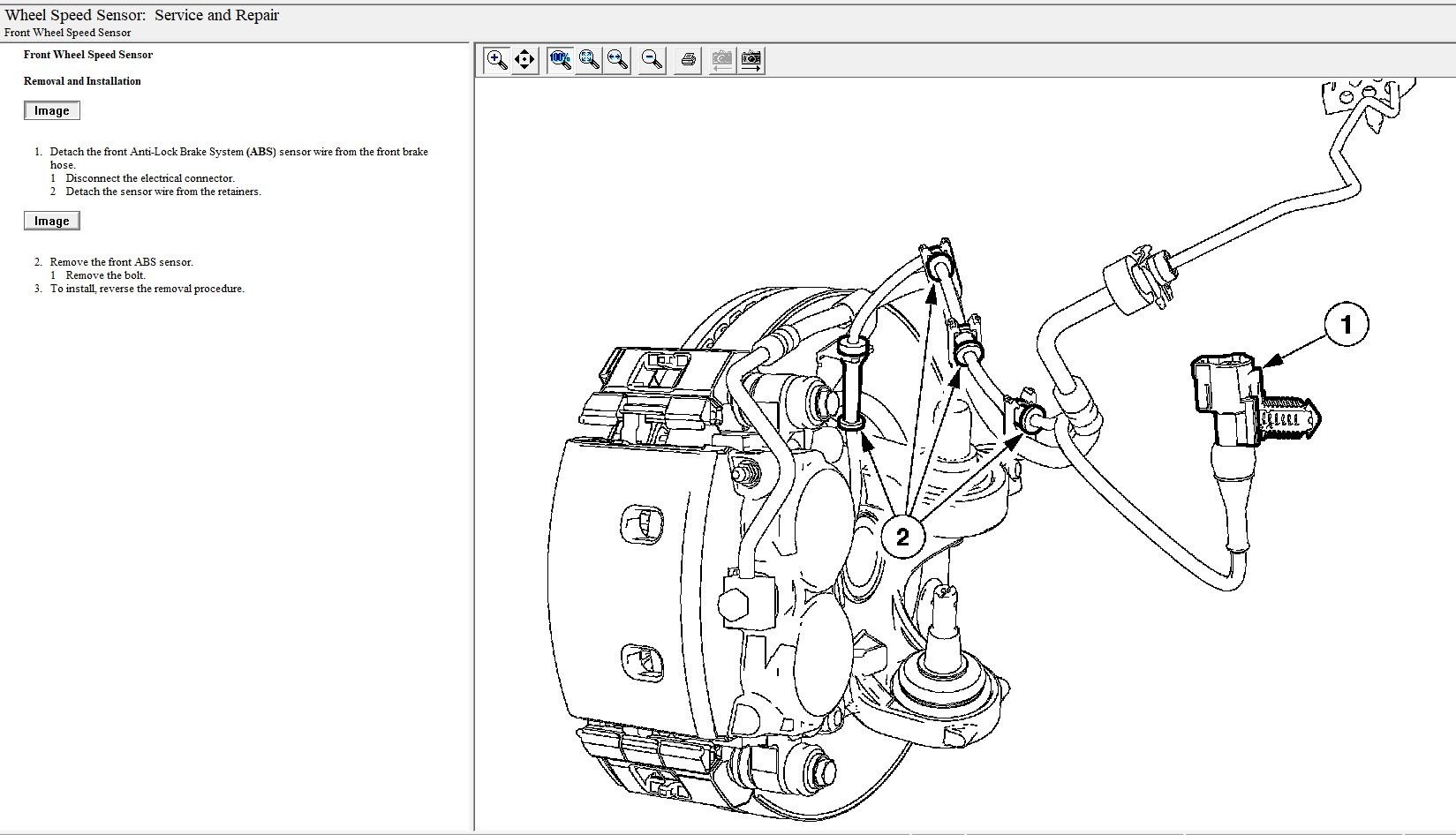This screenshot has width=1456, height=835.
Task: Print the diagram with the printer icon
Action: pos(688,60)
